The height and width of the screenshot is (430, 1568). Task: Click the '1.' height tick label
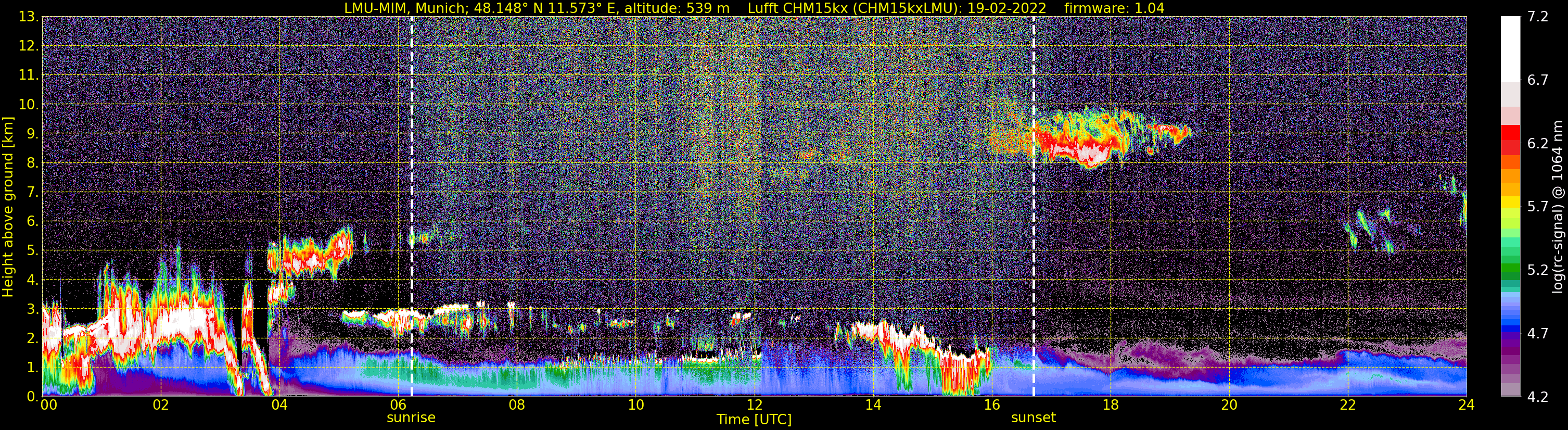pyautogui.click(x=32, y=367)
